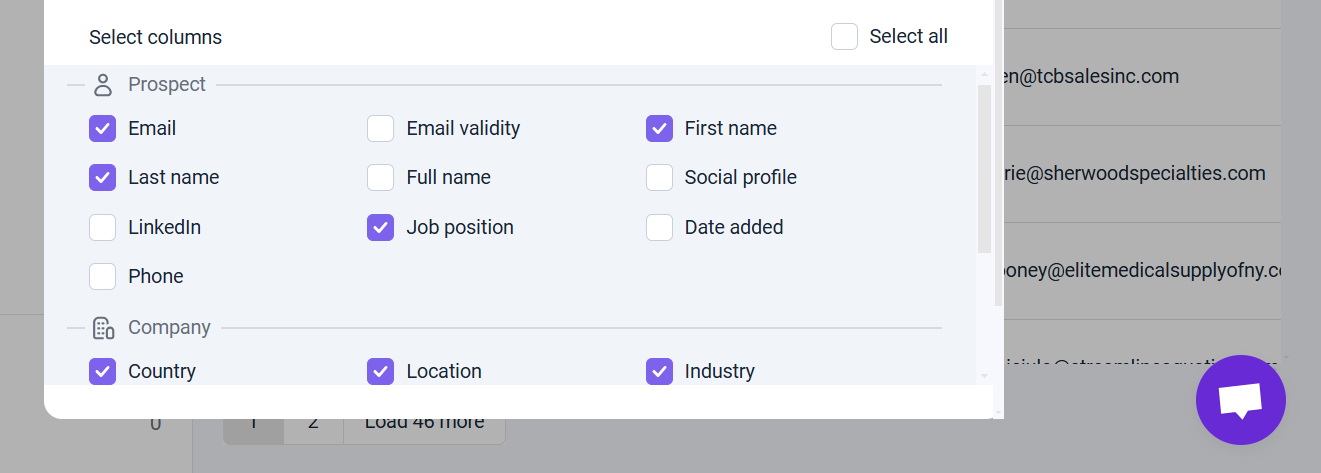This screenshot has width=1321, height=473.
Task: Enable the Phone column checkbox
Action: [x=102, y=276]
